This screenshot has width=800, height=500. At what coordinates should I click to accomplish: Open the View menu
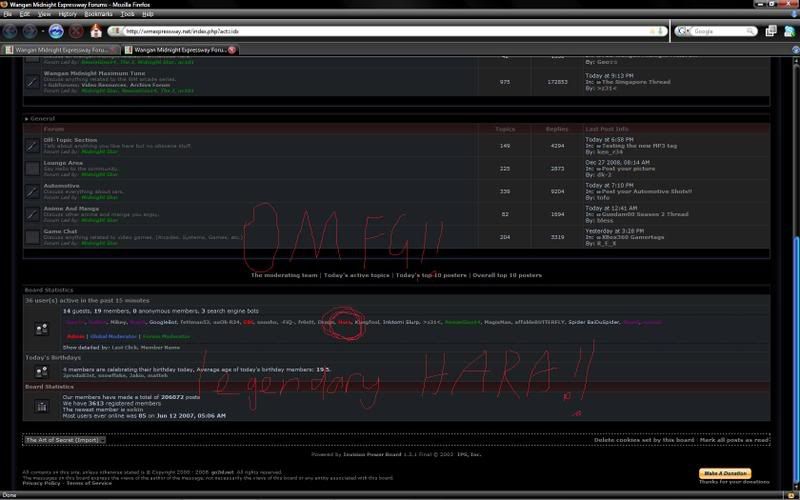tap(44, 14)
